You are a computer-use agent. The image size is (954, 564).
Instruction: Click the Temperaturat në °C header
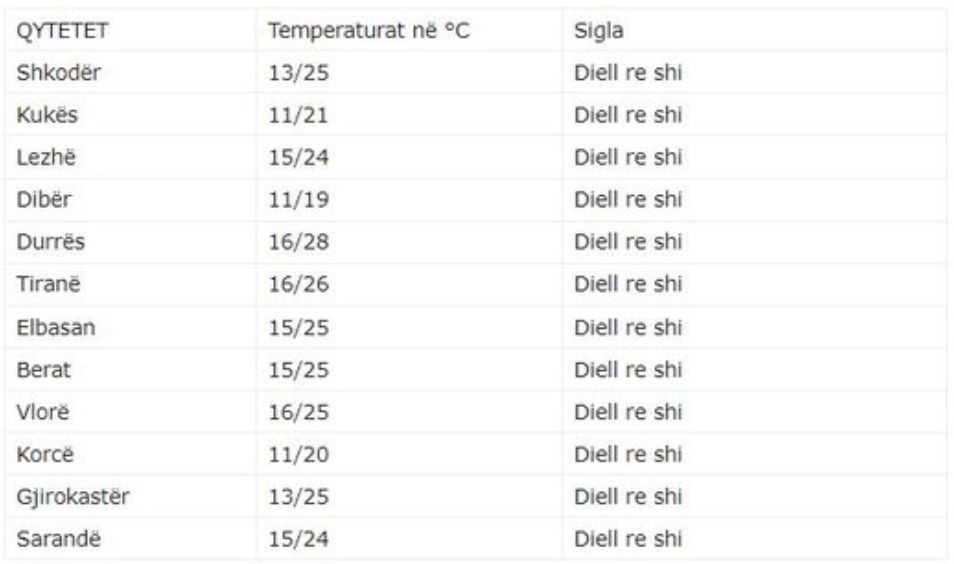(368, 31)
